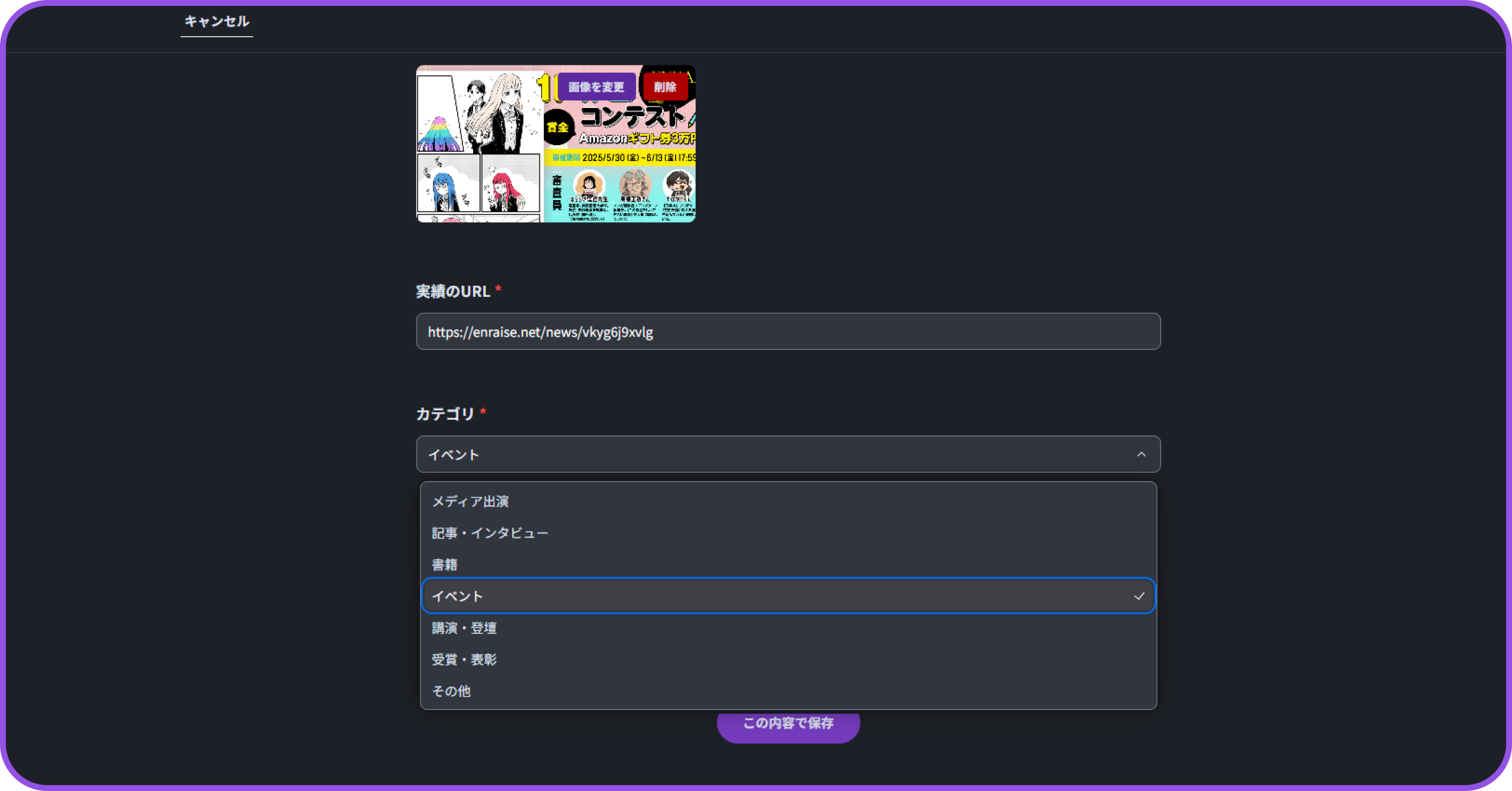Select 書籍 in the dropdown list
Image resolution: width=1512 pixels, height=791 pixels.
tap(445, 565)
